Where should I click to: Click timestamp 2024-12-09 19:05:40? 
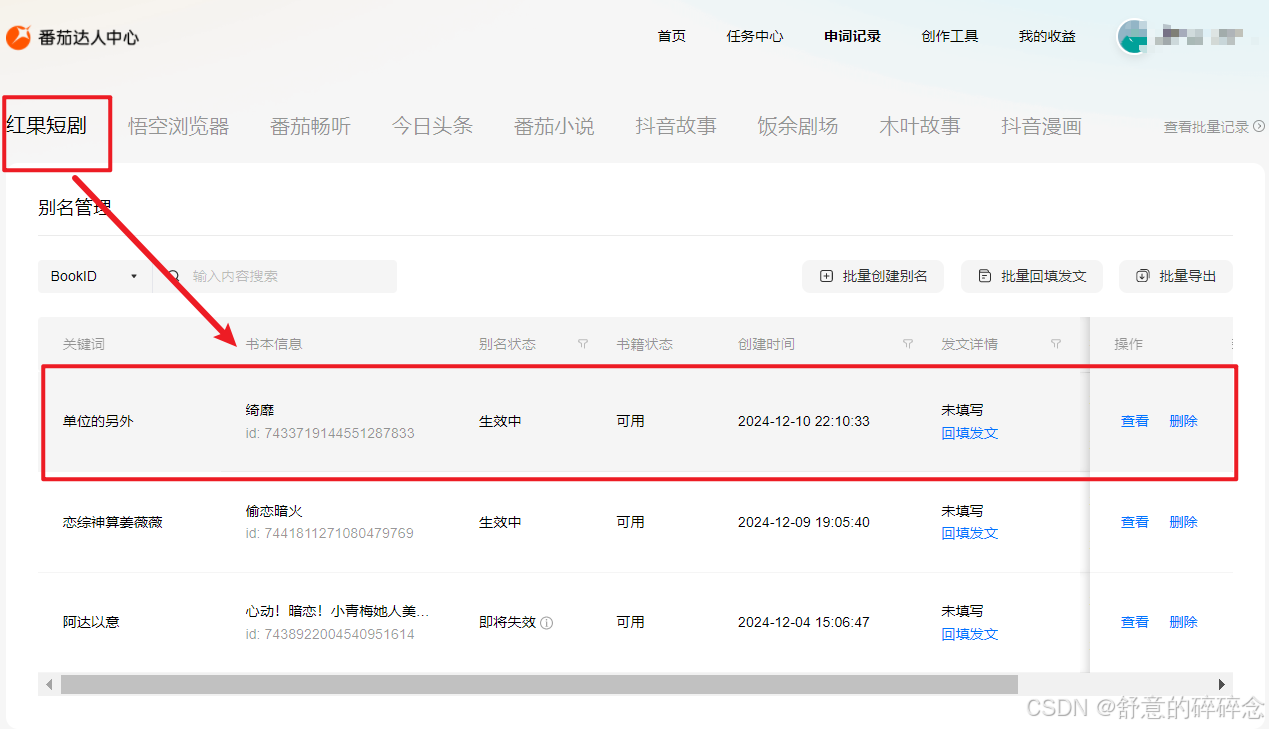point(804,522)
